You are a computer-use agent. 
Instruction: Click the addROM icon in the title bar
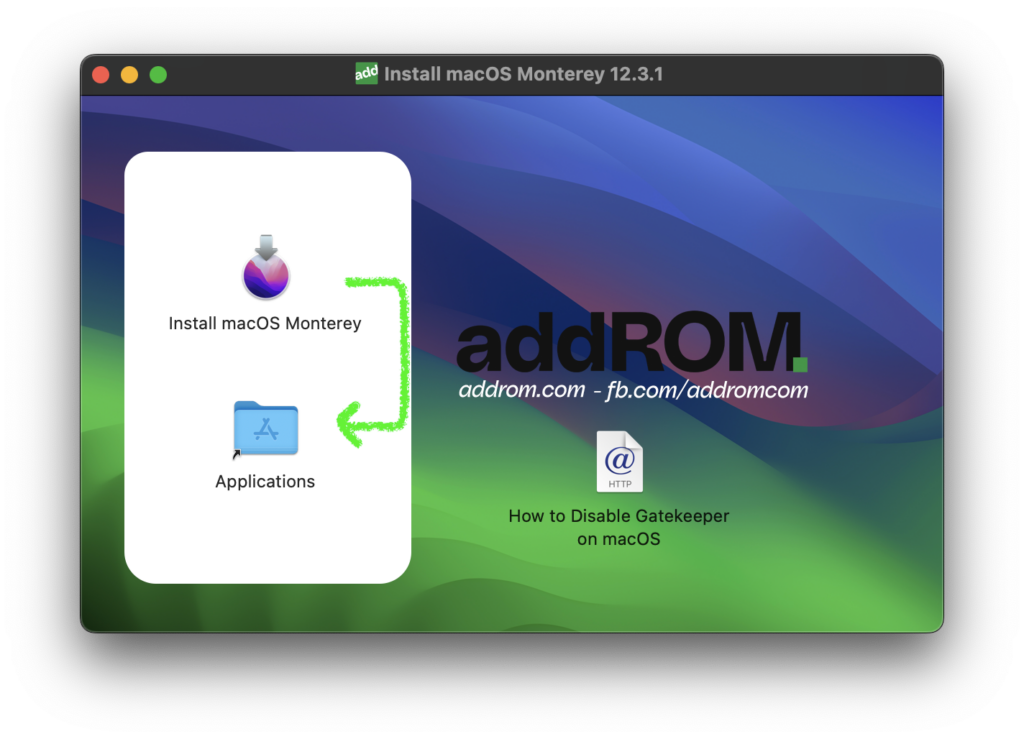point(366,73)
